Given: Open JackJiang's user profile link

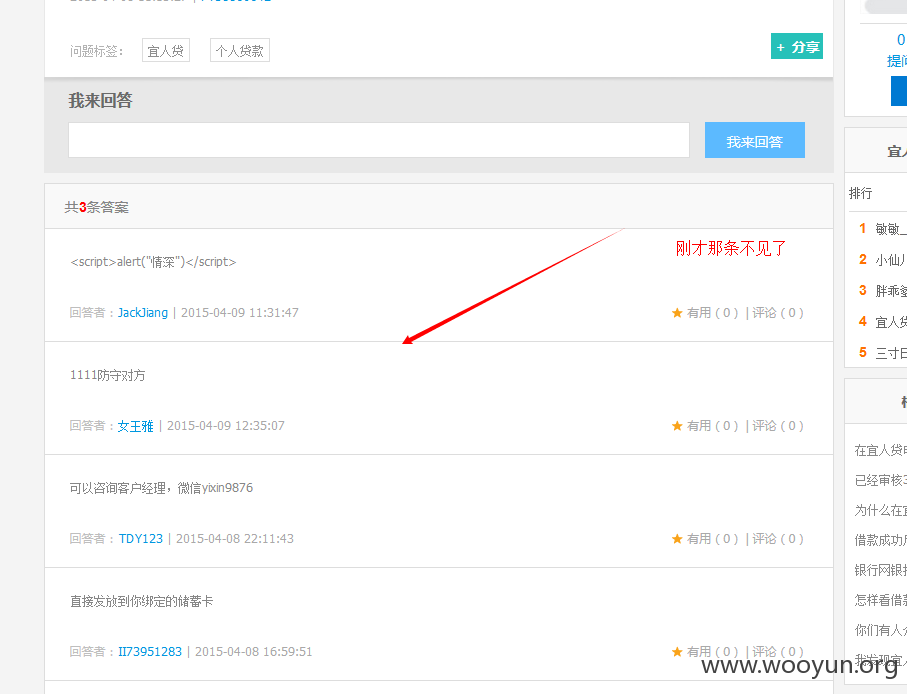Looking at the screenshot, I should tap(143, 313).
